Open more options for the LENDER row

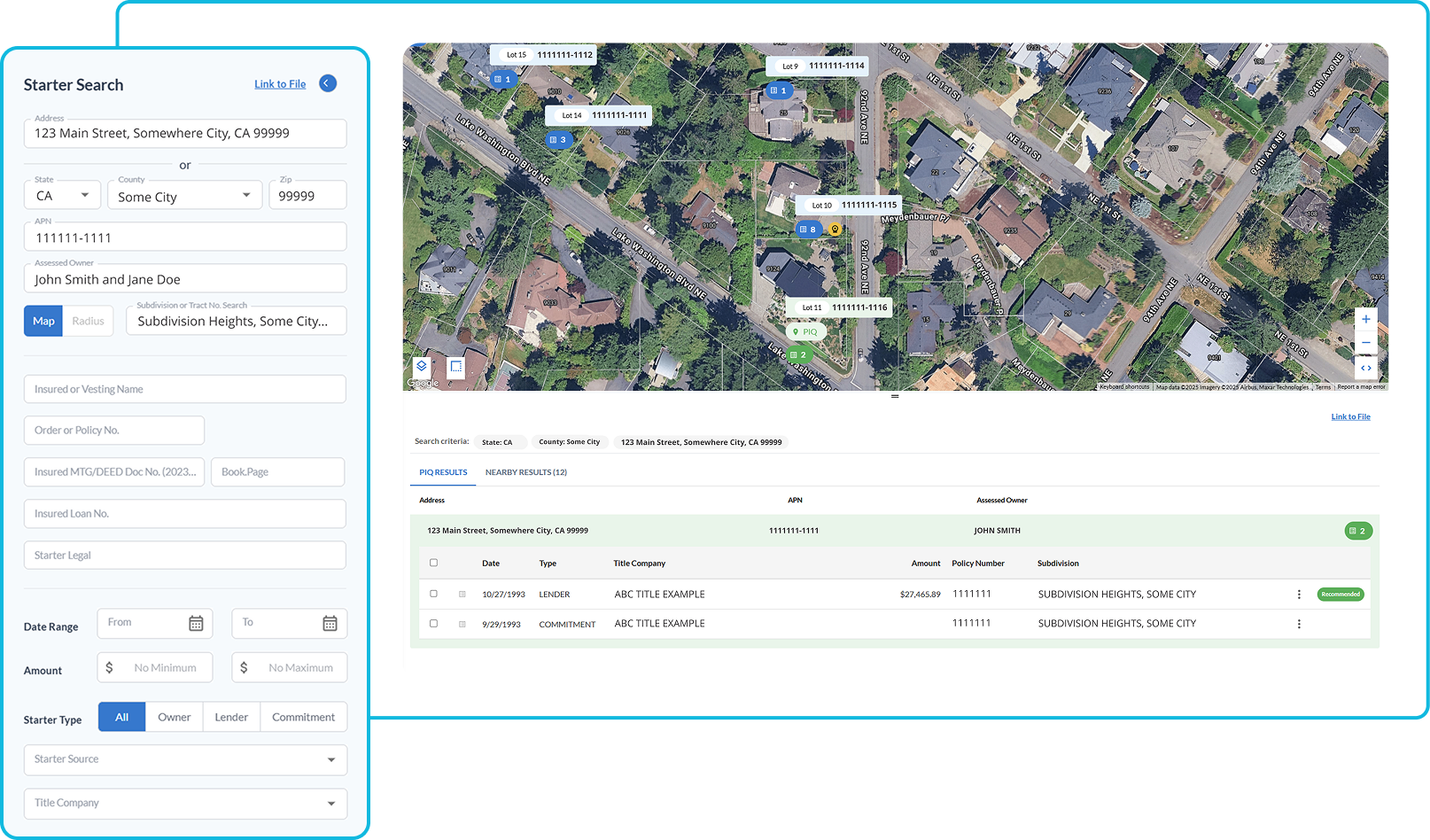click(1299, 595)
